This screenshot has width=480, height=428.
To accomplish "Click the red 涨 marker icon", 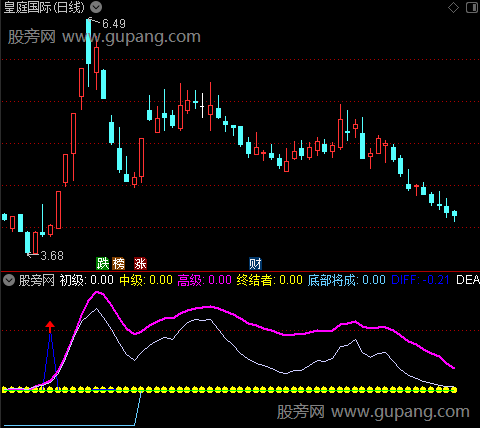I will [x=140, y=264].
